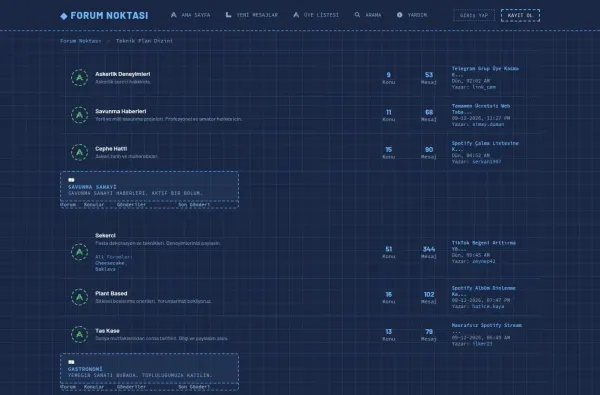The height and width of the screenshot is (395, 600).
Task: Go to Ana Sayfa in navigation
Action: coord(190,15)
